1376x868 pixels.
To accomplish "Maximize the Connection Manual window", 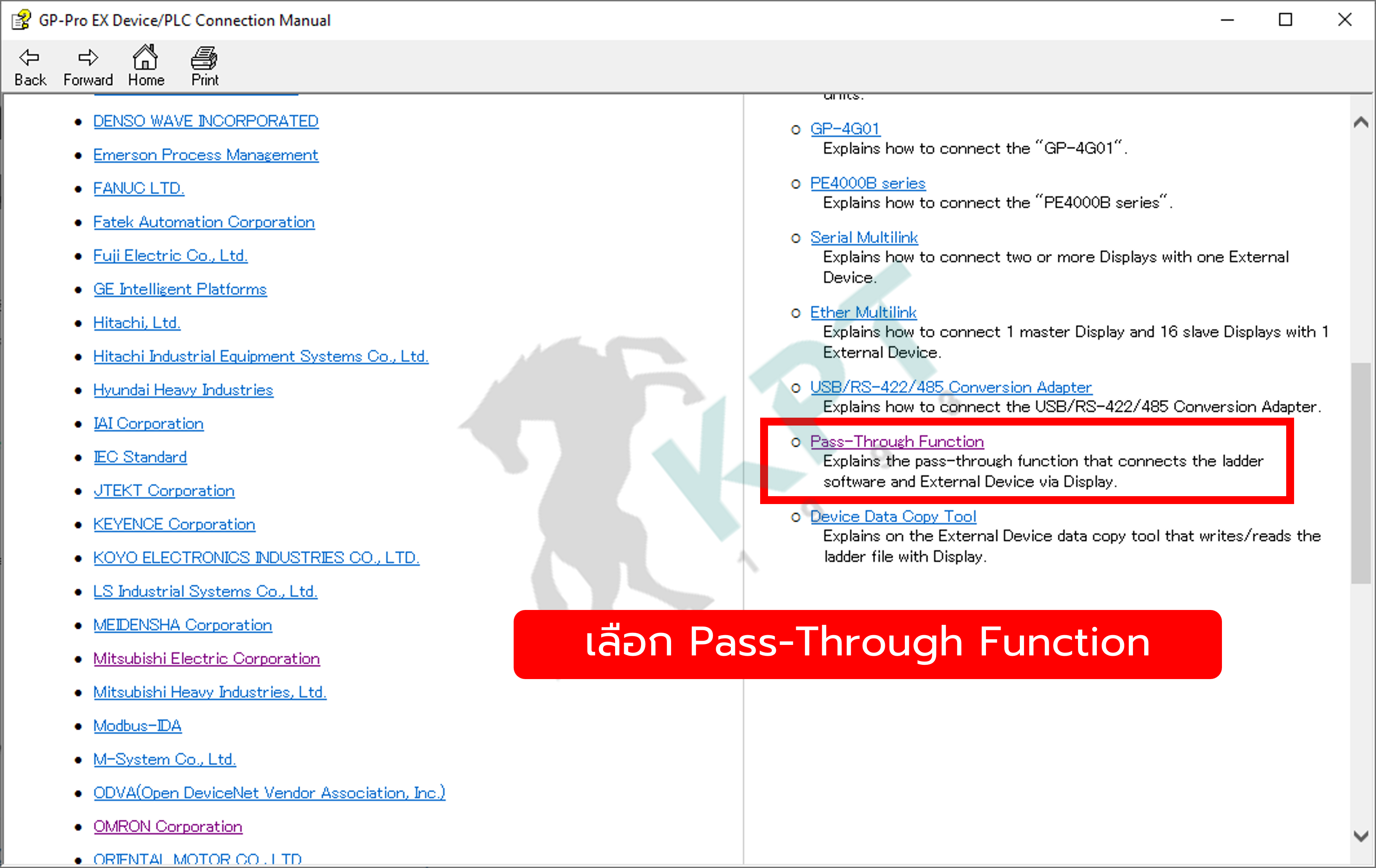I will [x=1285, y=20].
